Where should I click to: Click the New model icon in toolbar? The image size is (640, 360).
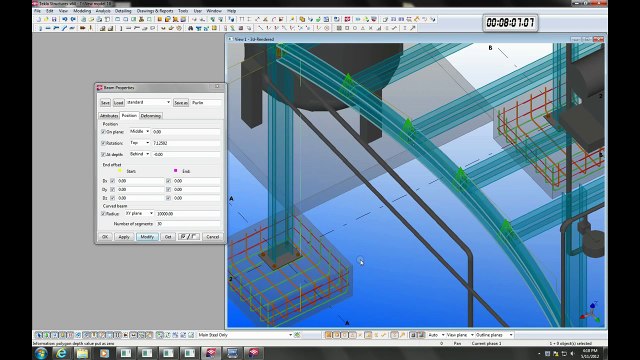(38, 19)
